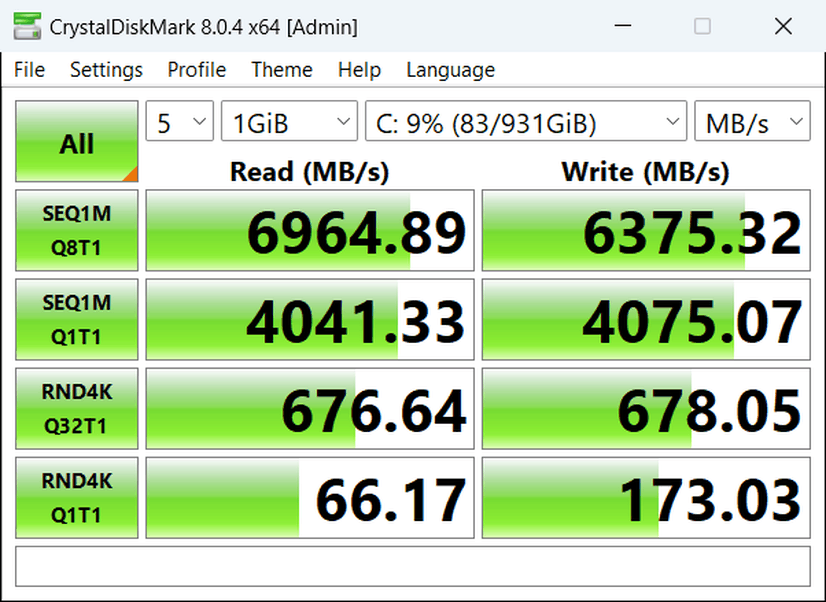Viewport: 826px width, 602px height.
Task: Click the RND4K Q32T1 read result 676.64
Action: (310, 408)
